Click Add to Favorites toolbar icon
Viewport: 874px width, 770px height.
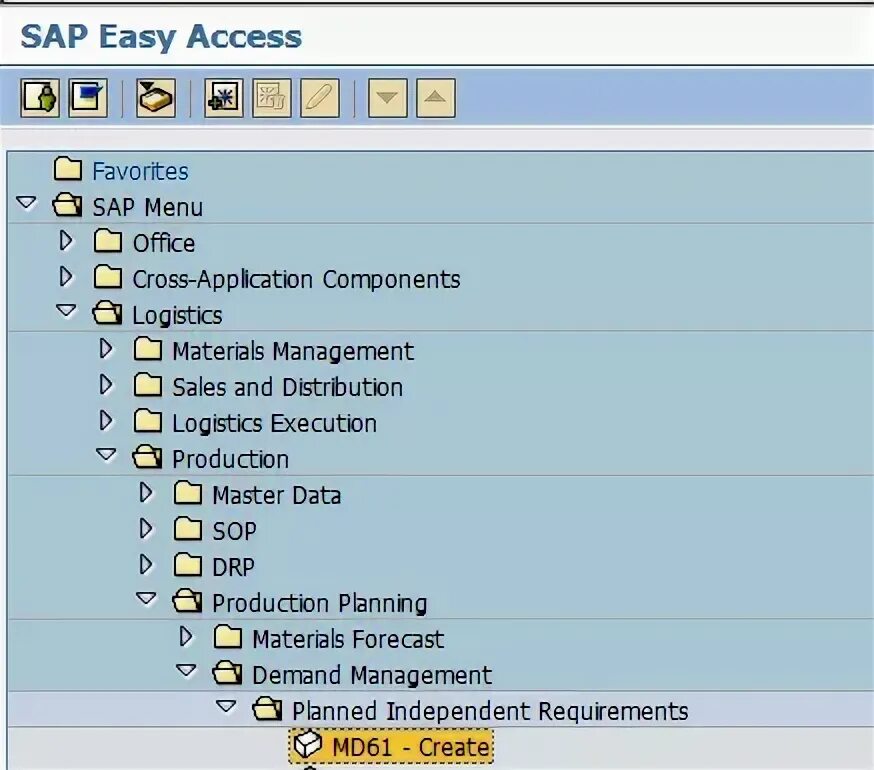tap(224, 98)
